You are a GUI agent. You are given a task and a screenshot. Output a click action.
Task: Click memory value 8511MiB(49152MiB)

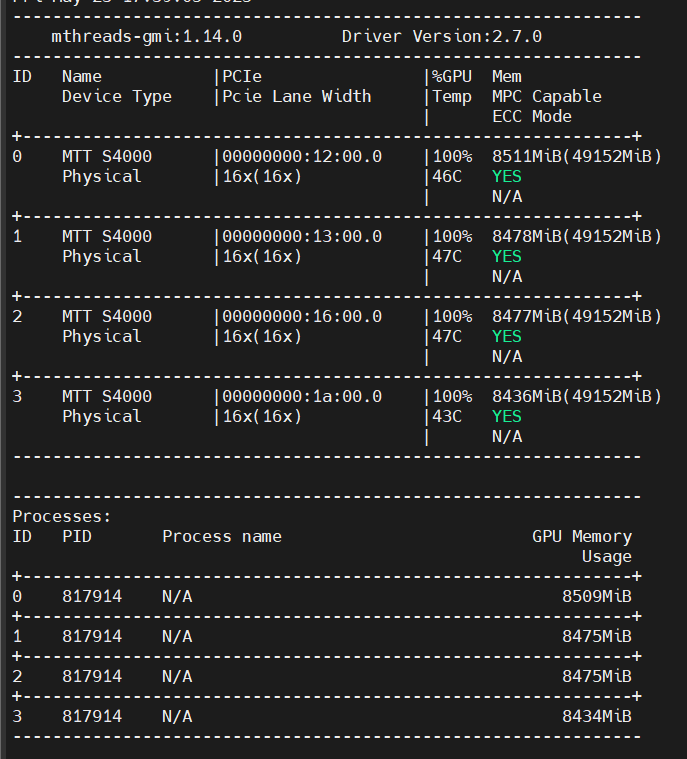[x=577, y=157]
